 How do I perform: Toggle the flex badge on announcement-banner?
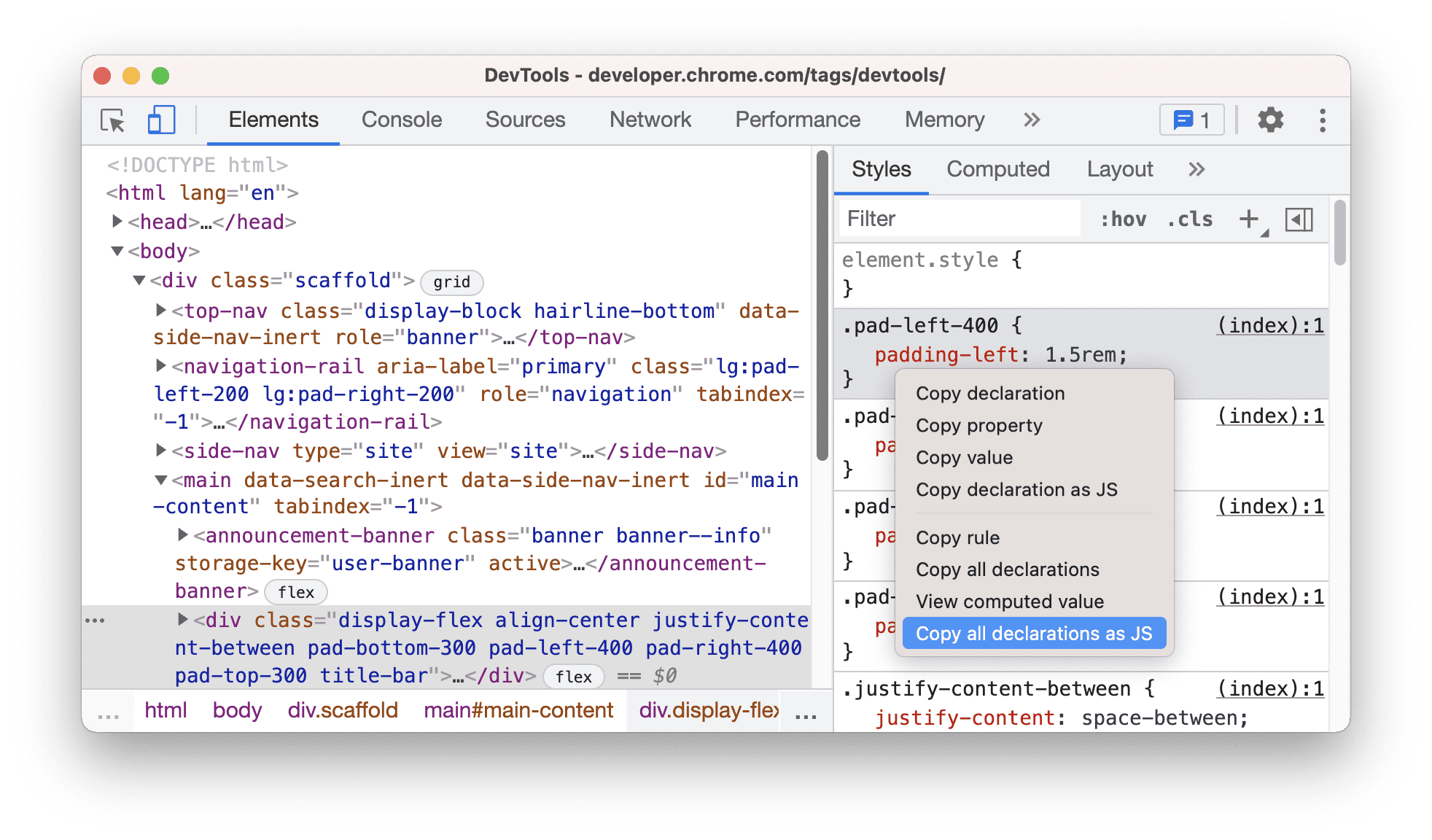[295, 589]
